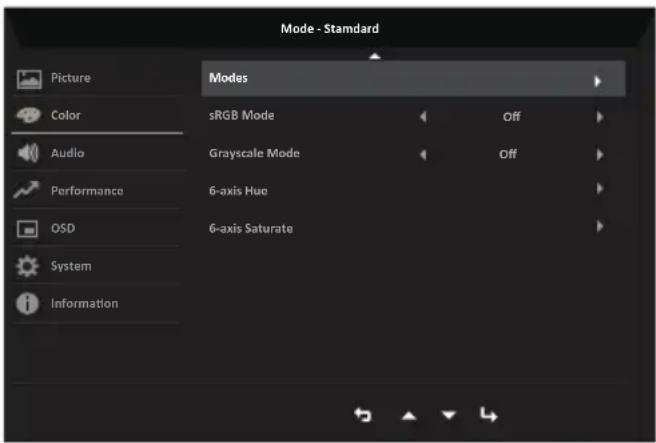
Task: Click the Audio speaker icon
Action: (x=28, y=153)
